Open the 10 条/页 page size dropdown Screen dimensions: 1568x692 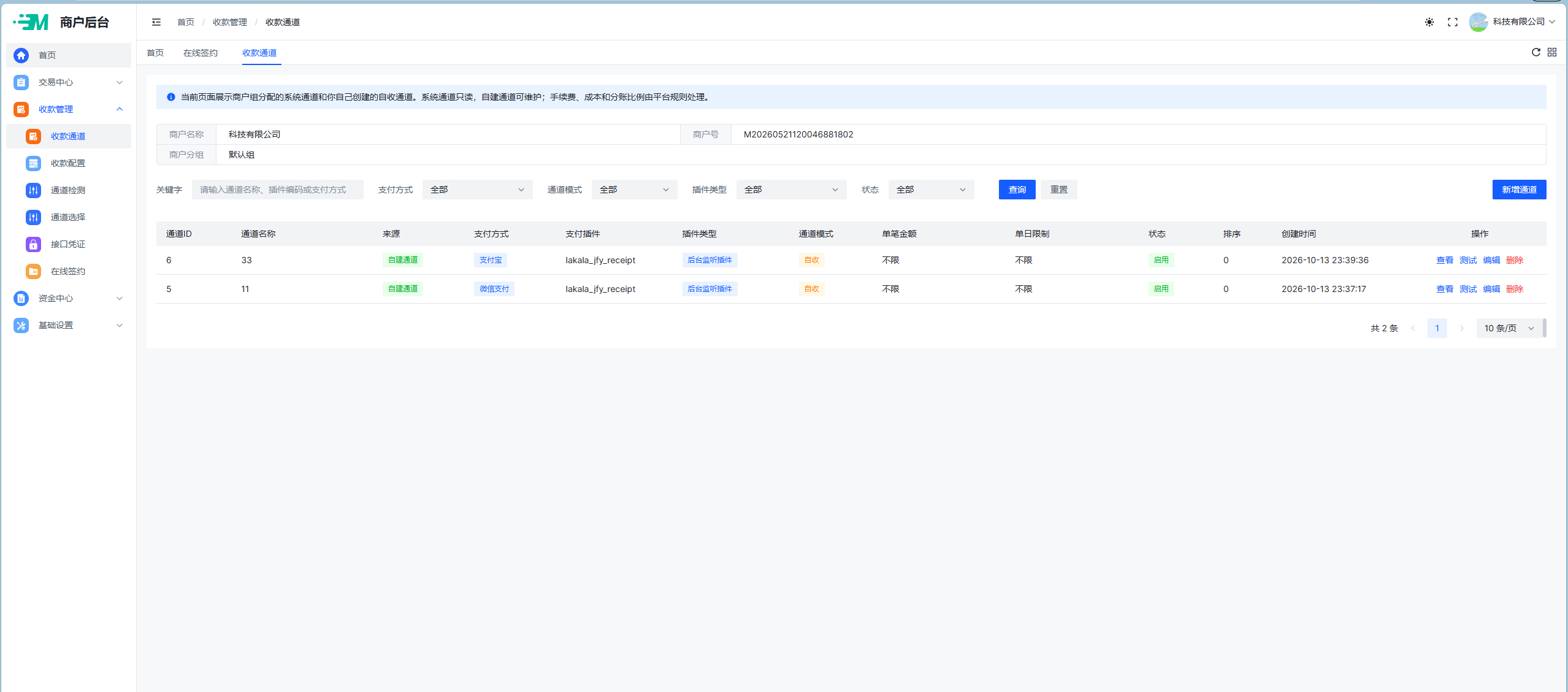pos(1509,328)
